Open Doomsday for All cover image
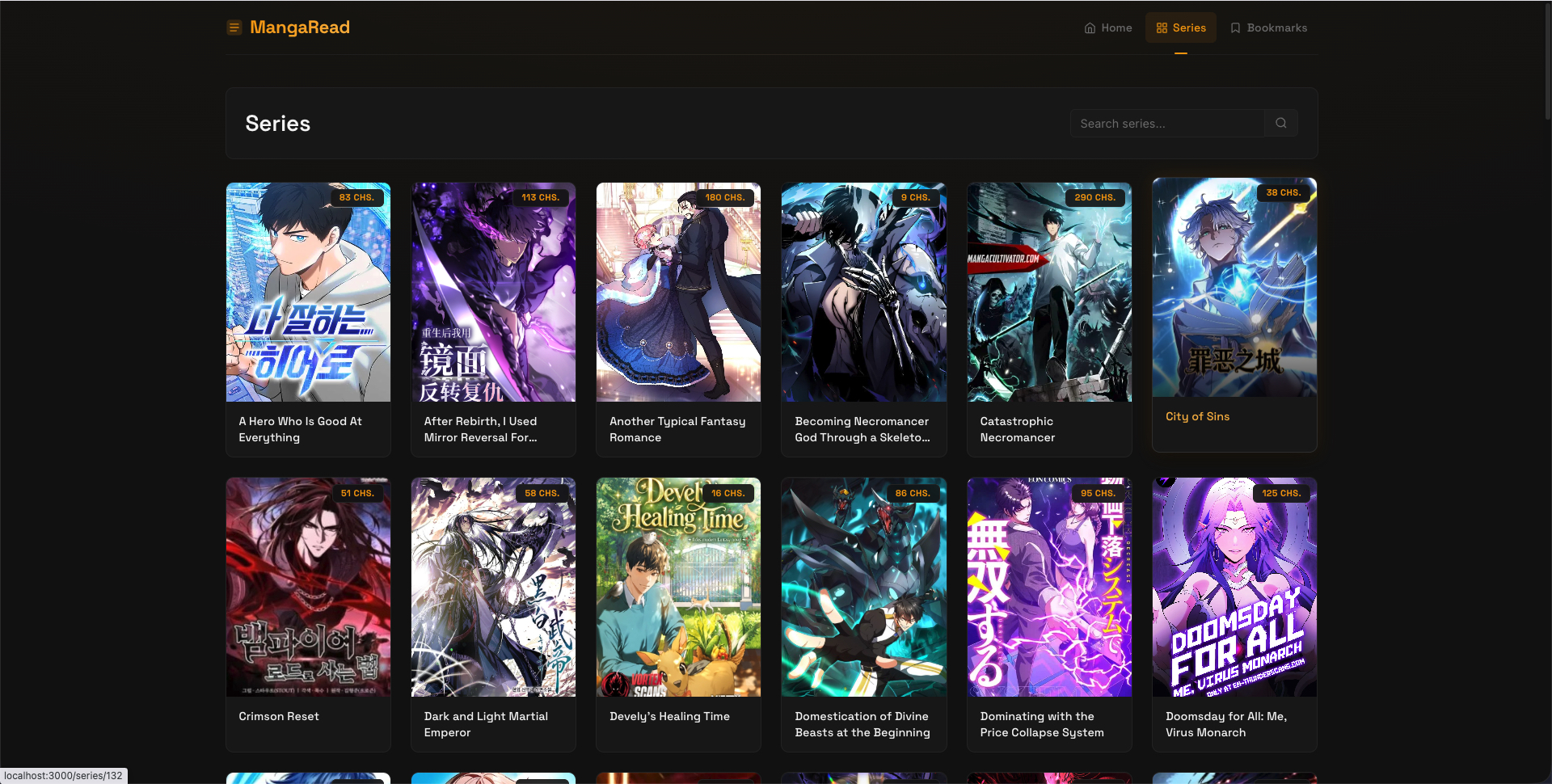The width and height of the screenshot is (1552, 784). (x=1234, y=587)
